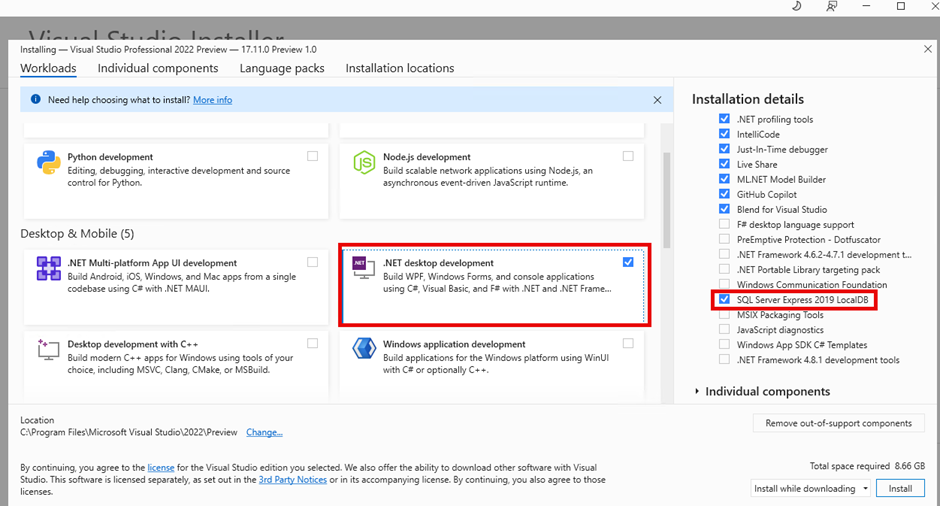Uncheck .NET desktop development workload
The width and height of the screenshot is (940, 506).
628,262
